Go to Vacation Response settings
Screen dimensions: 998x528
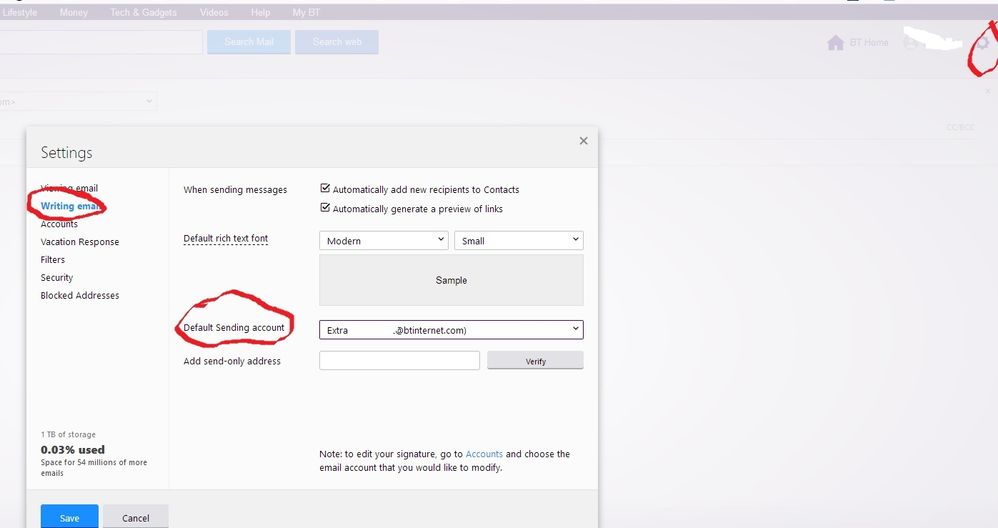pos(79,242)
